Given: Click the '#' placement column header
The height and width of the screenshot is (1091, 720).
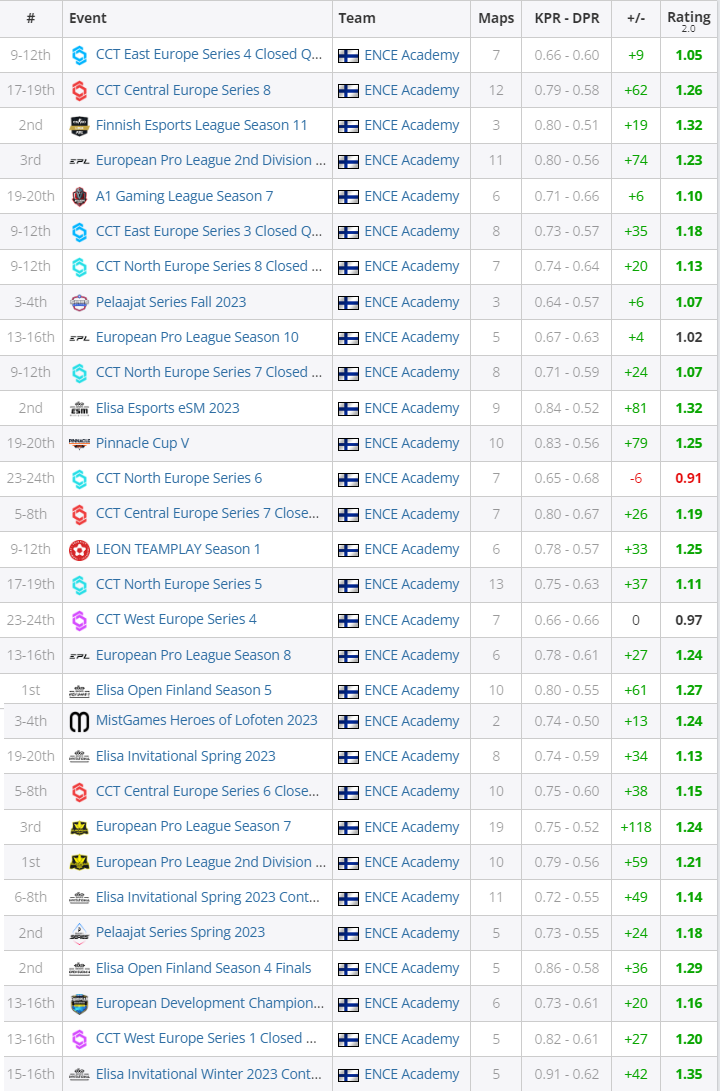Looking at the screenshot, I should click(31, 19).
